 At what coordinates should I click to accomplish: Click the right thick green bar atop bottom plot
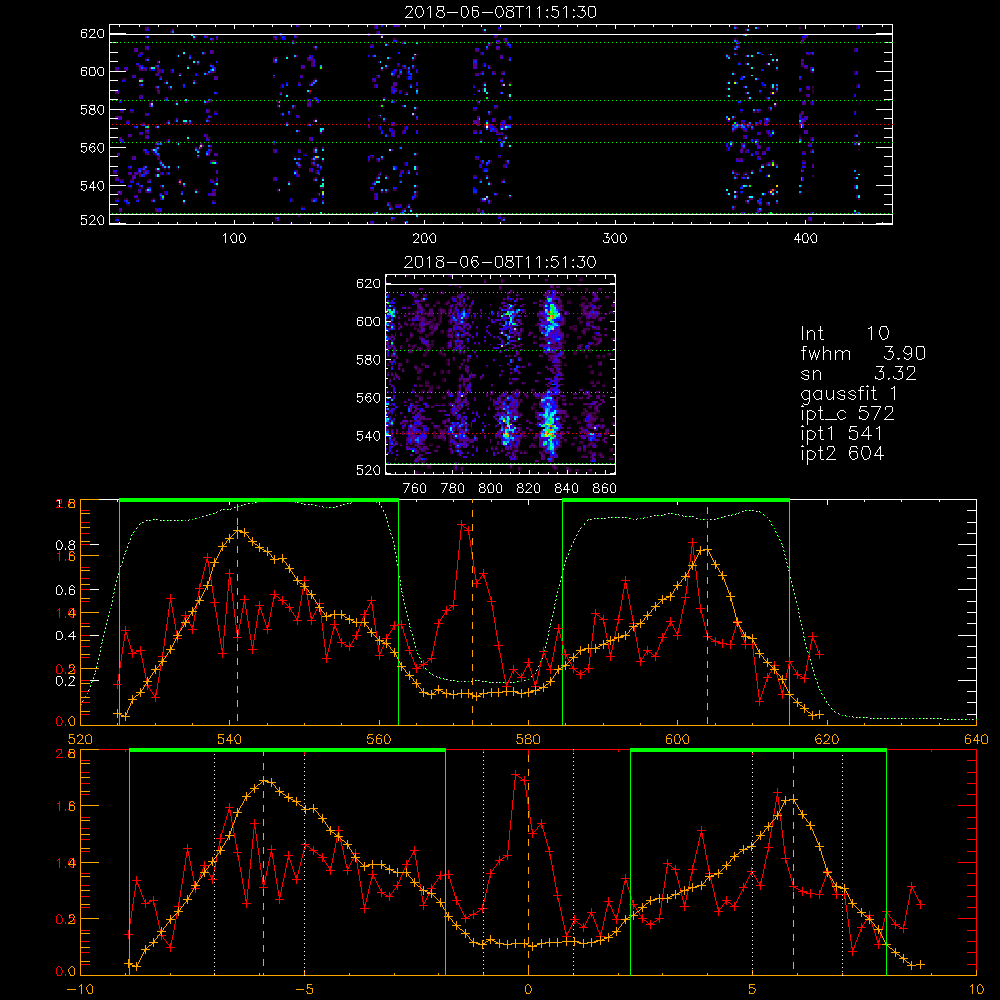[758, 751]
